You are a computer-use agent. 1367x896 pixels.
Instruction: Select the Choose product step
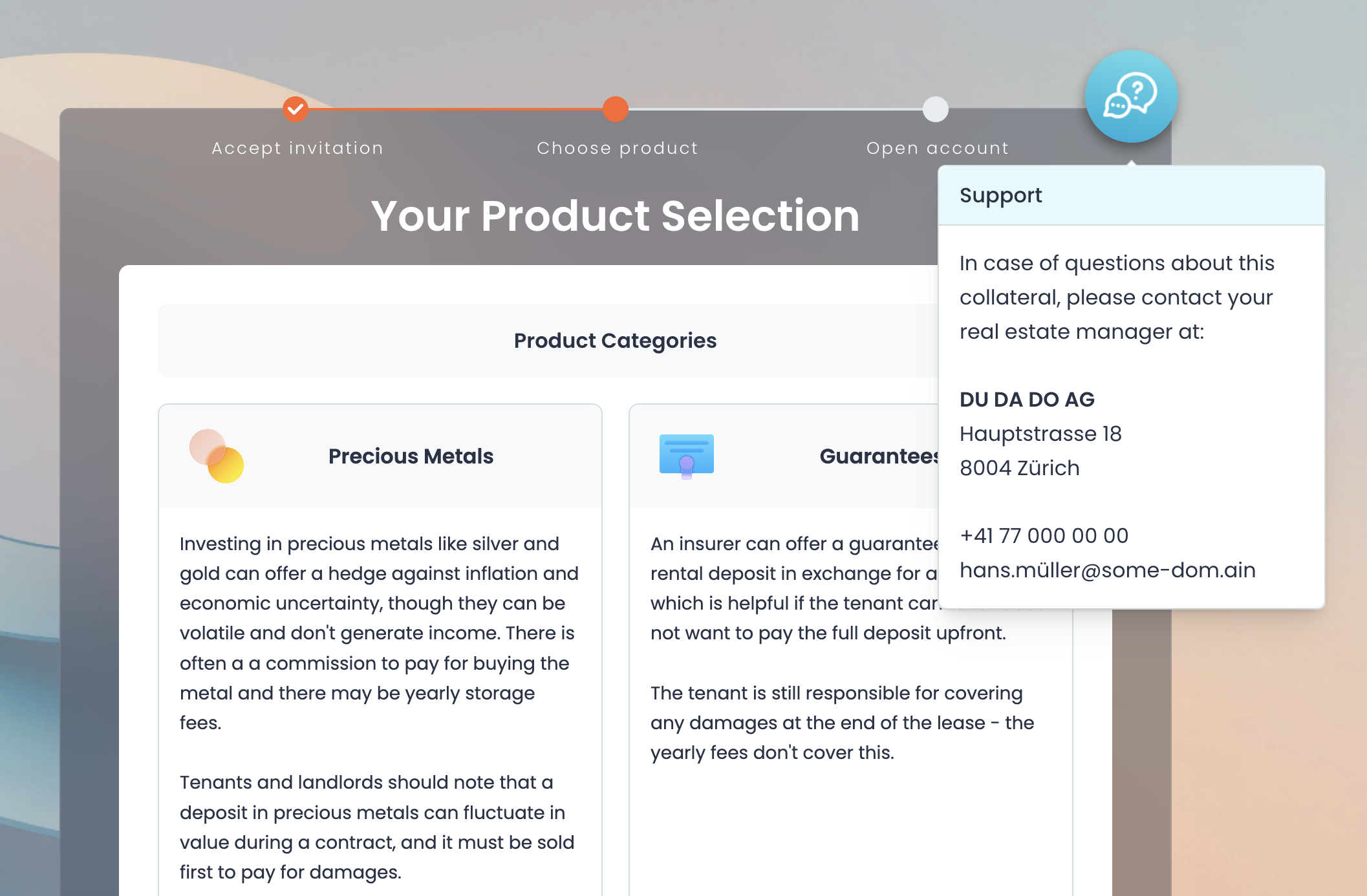point(616,147)
